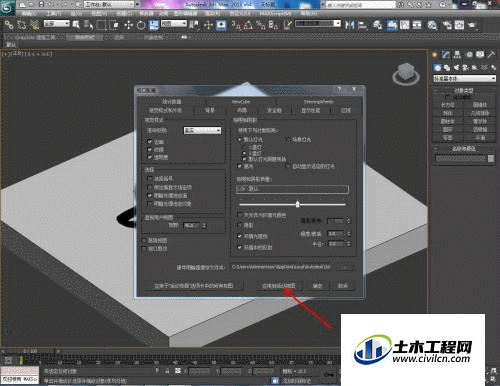Open the Select by Name tool
Viewport: 500px width, 386px height.
coord(88,25)
